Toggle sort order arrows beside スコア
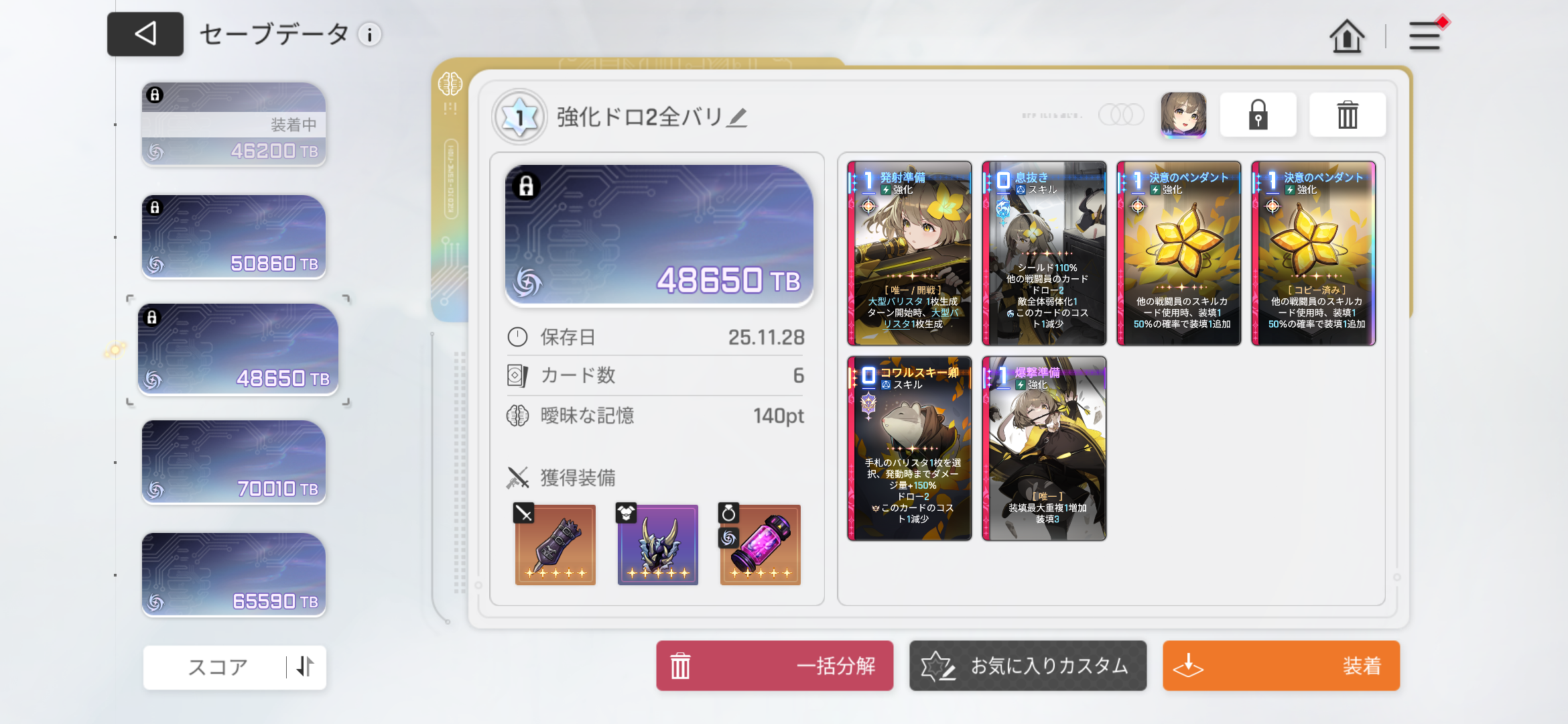This screenshot has width=1568, height=724. click(305, 666)
